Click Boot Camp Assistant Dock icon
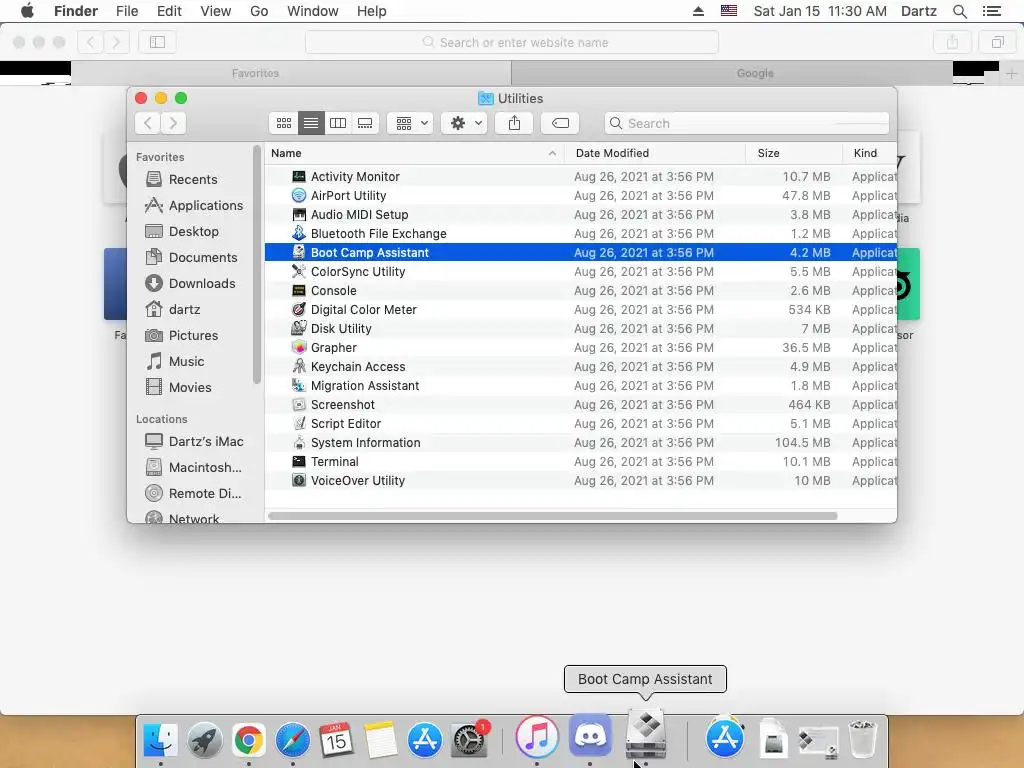 coord(645,736)
